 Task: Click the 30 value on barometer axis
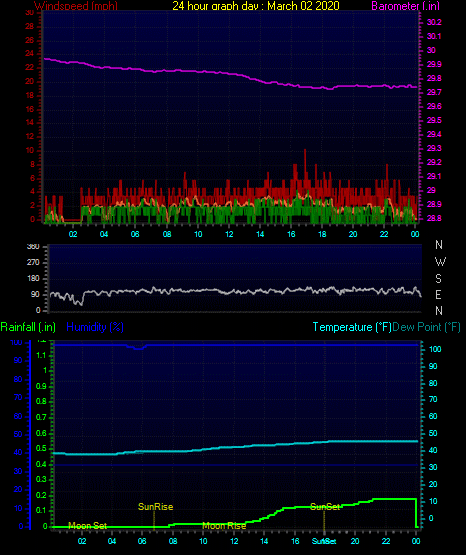point(431,50)
